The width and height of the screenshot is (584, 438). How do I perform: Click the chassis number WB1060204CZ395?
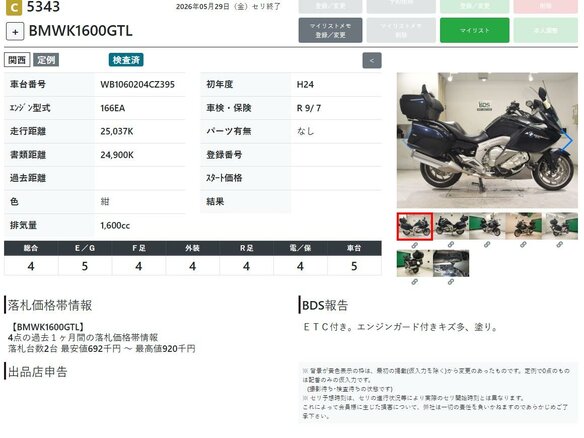tap(137, 85)
